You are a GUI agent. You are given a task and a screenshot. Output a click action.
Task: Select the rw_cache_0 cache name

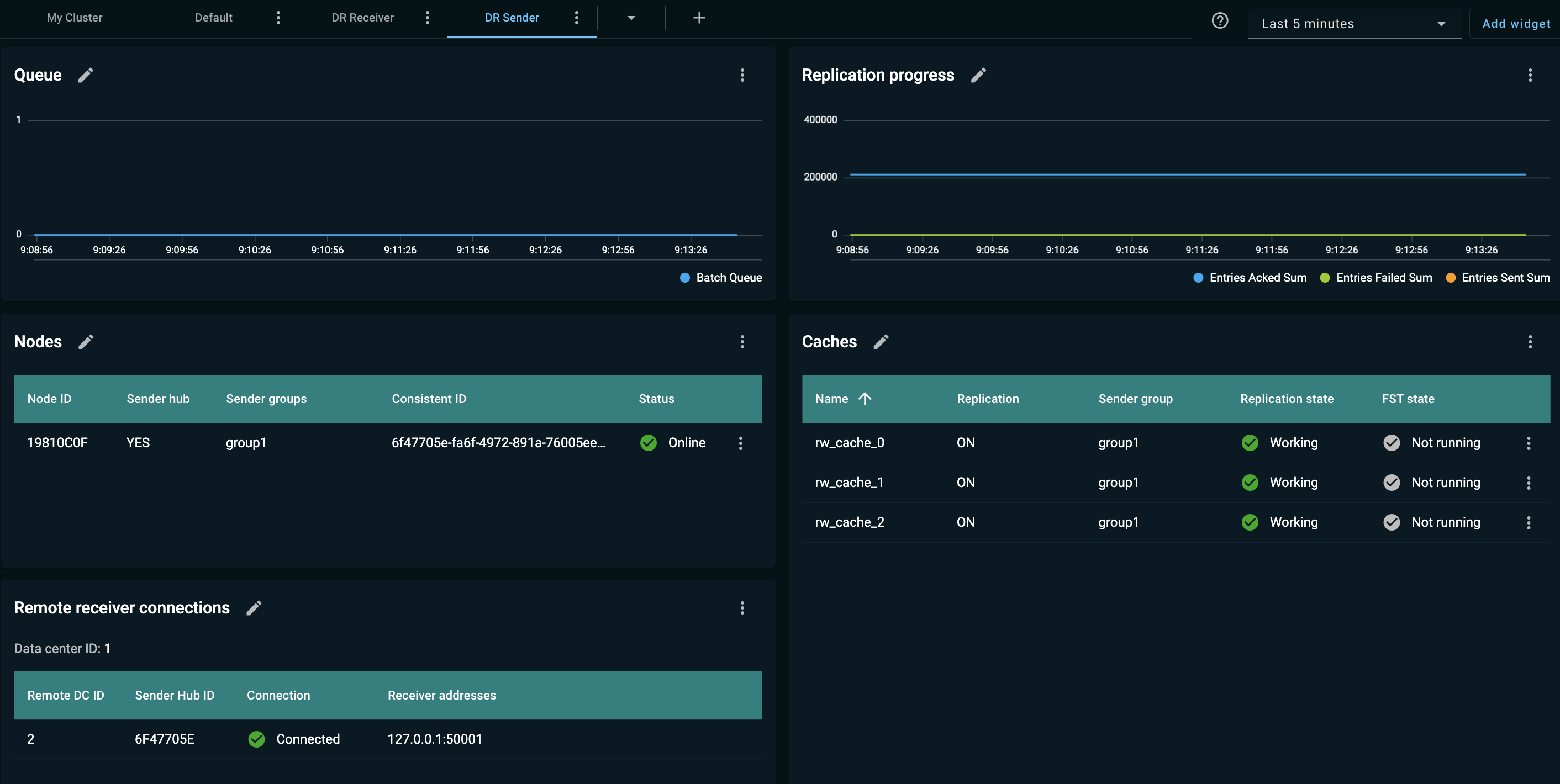click(849, 443)
